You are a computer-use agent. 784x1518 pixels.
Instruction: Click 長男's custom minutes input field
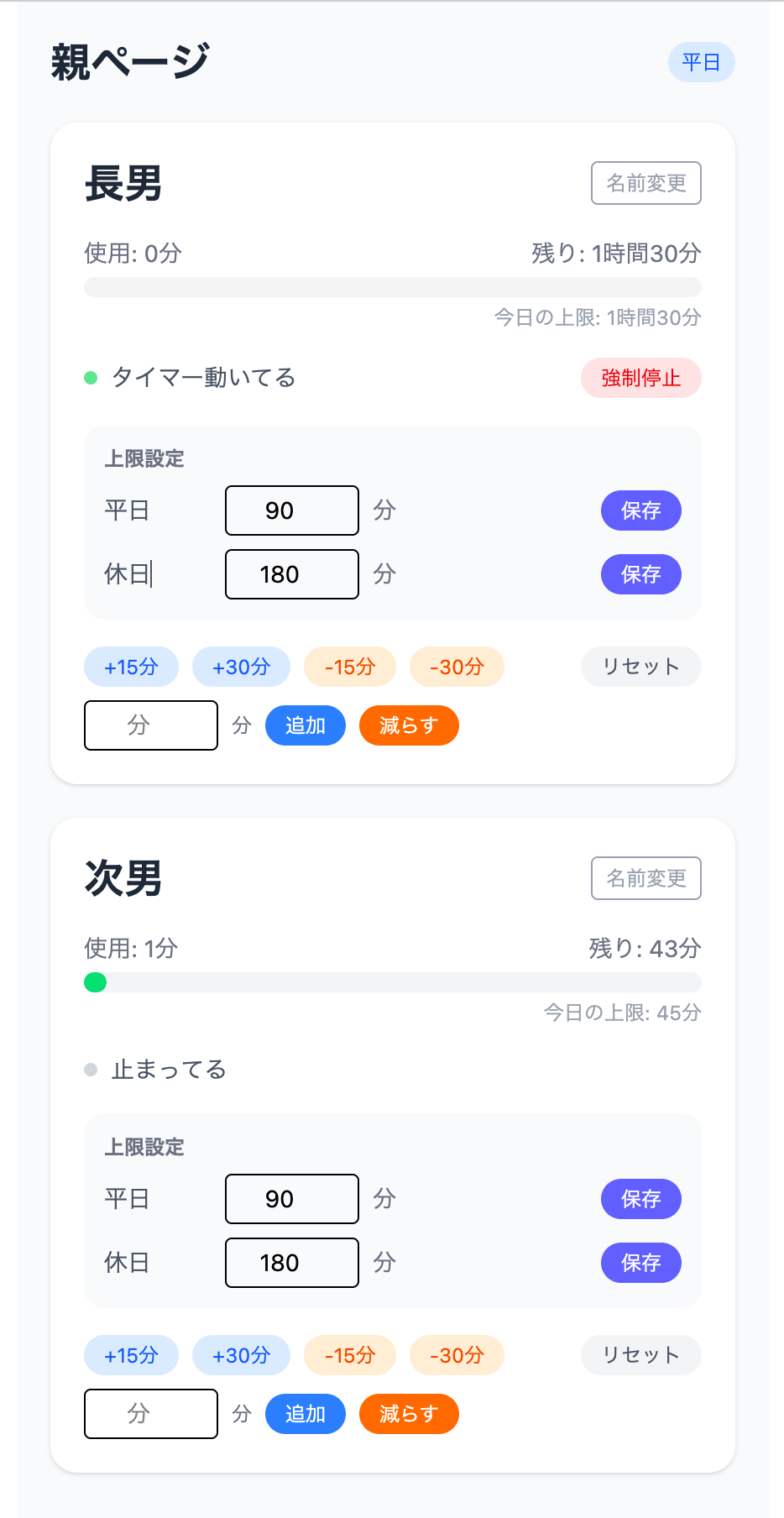151,725
